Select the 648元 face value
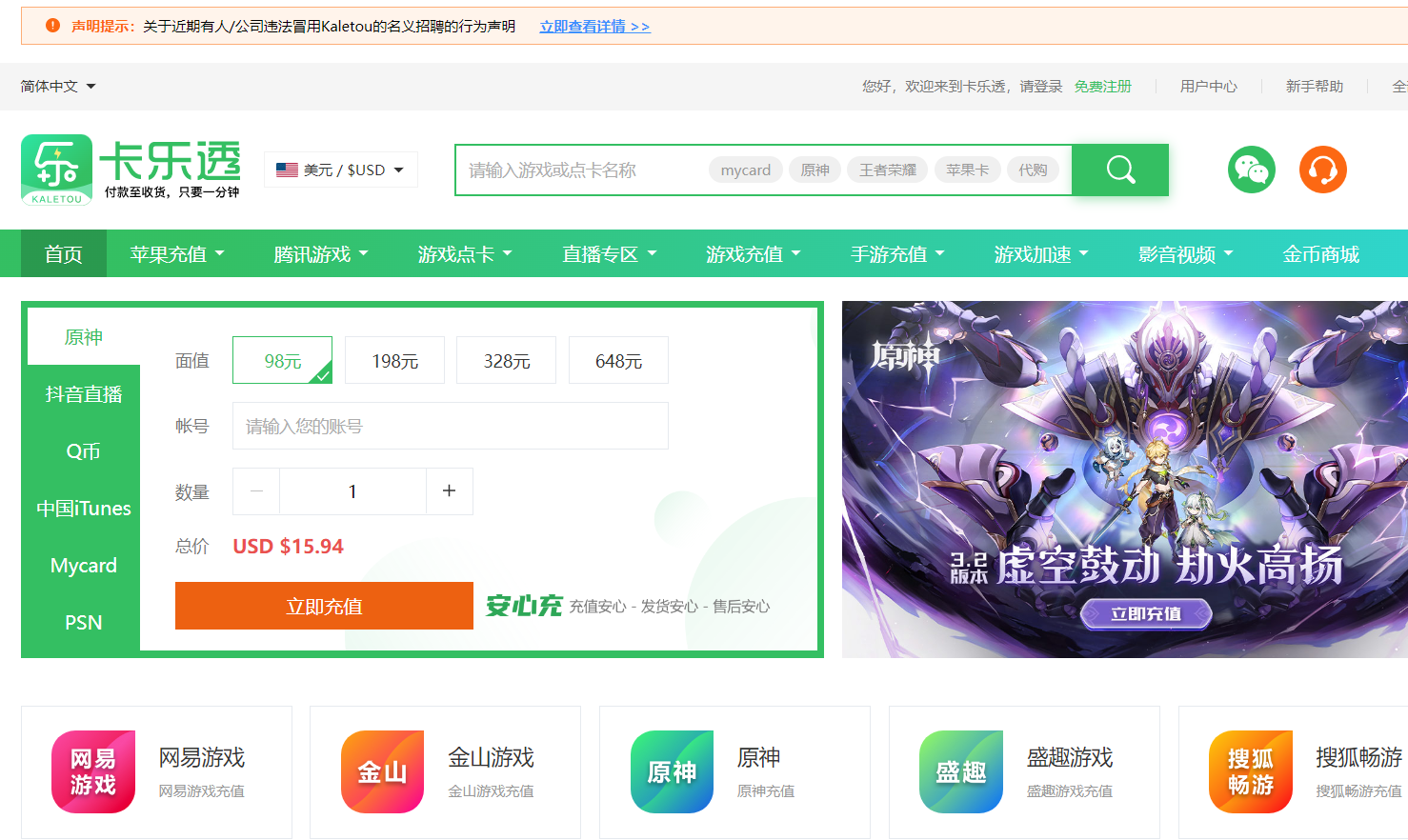This screenshot has height=840, width=1408. (x=618, y=360)
